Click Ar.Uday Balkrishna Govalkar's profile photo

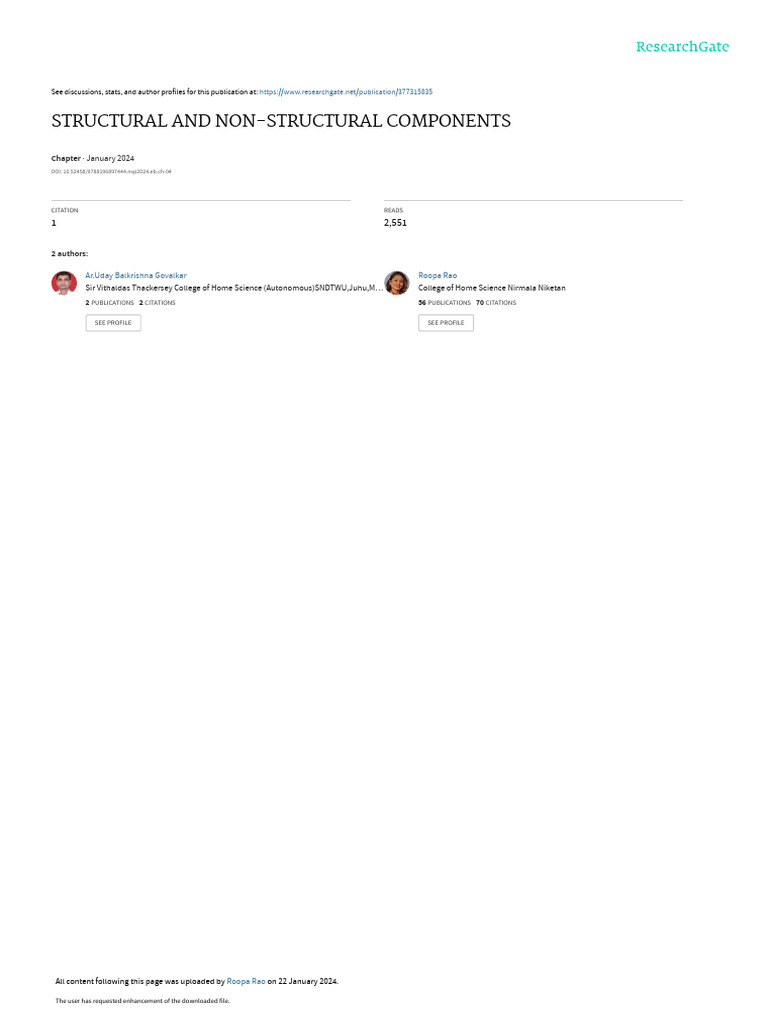click(x=64, y=283)
